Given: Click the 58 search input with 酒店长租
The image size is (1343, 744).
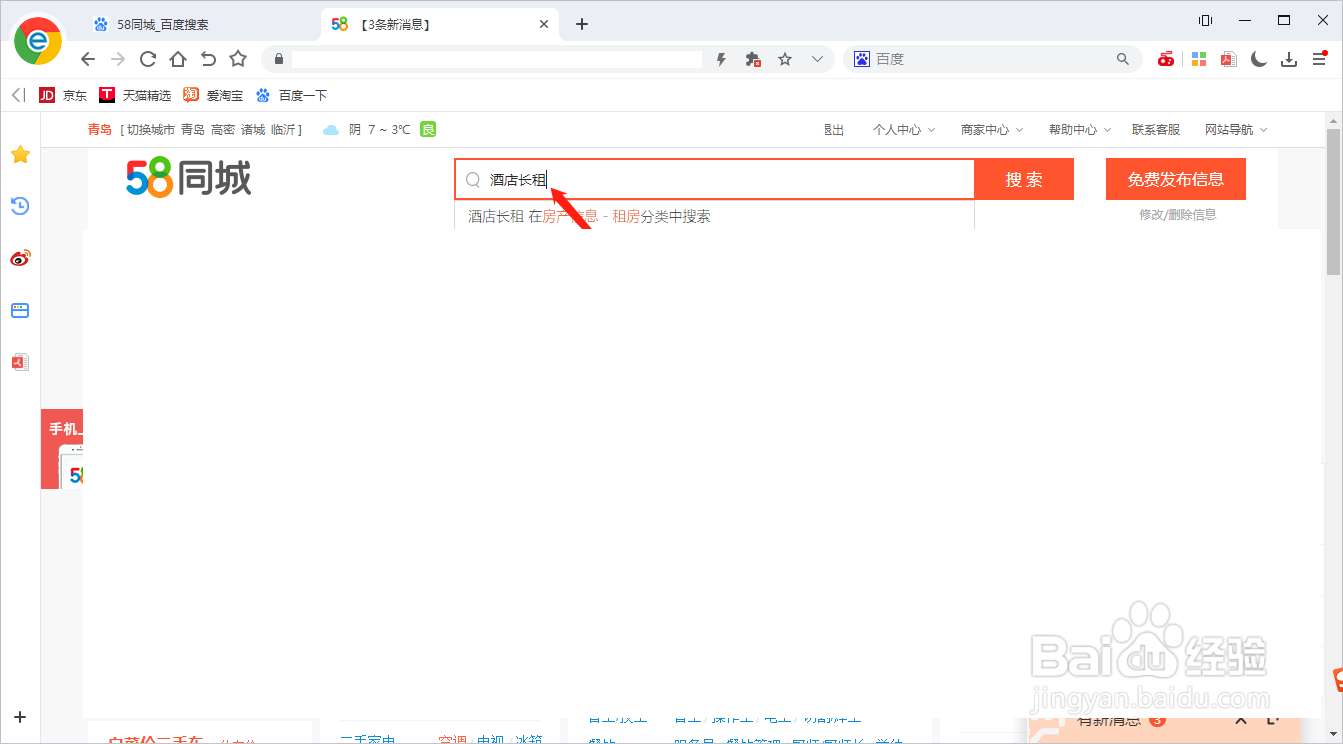Looking at the screenshot, I should (x=714, y=179).
